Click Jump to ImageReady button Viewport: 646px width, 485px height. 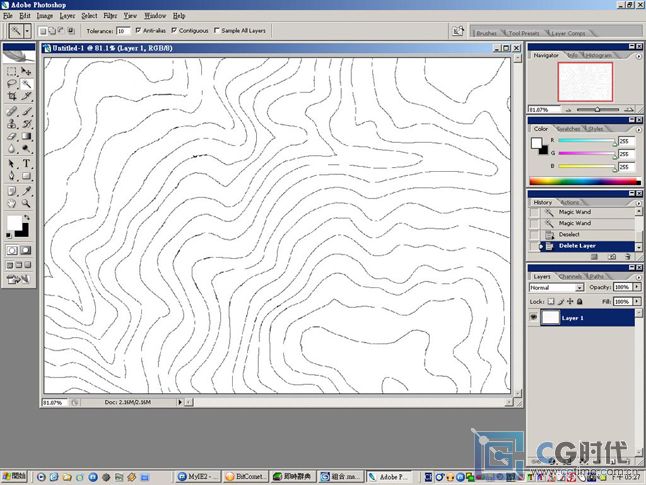[19, 280]
